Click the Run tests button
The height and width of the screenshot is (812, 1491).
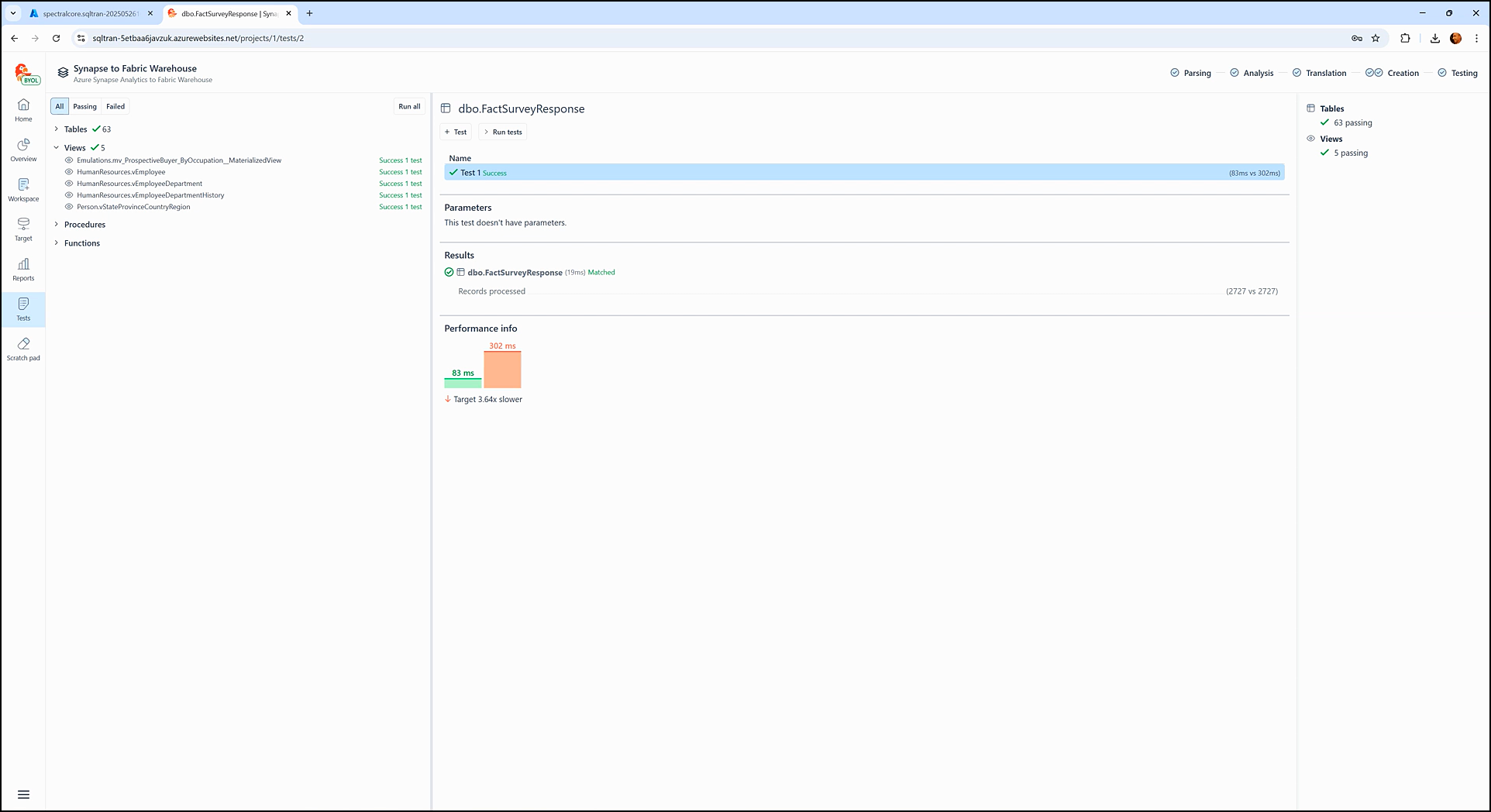503,132
